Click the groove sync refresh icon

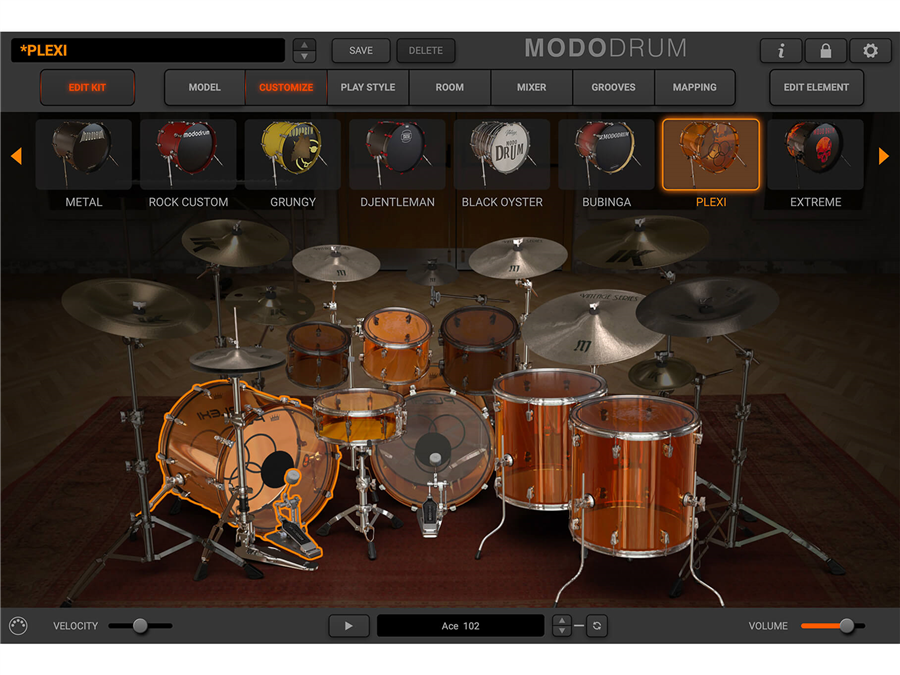pos(597,626)
